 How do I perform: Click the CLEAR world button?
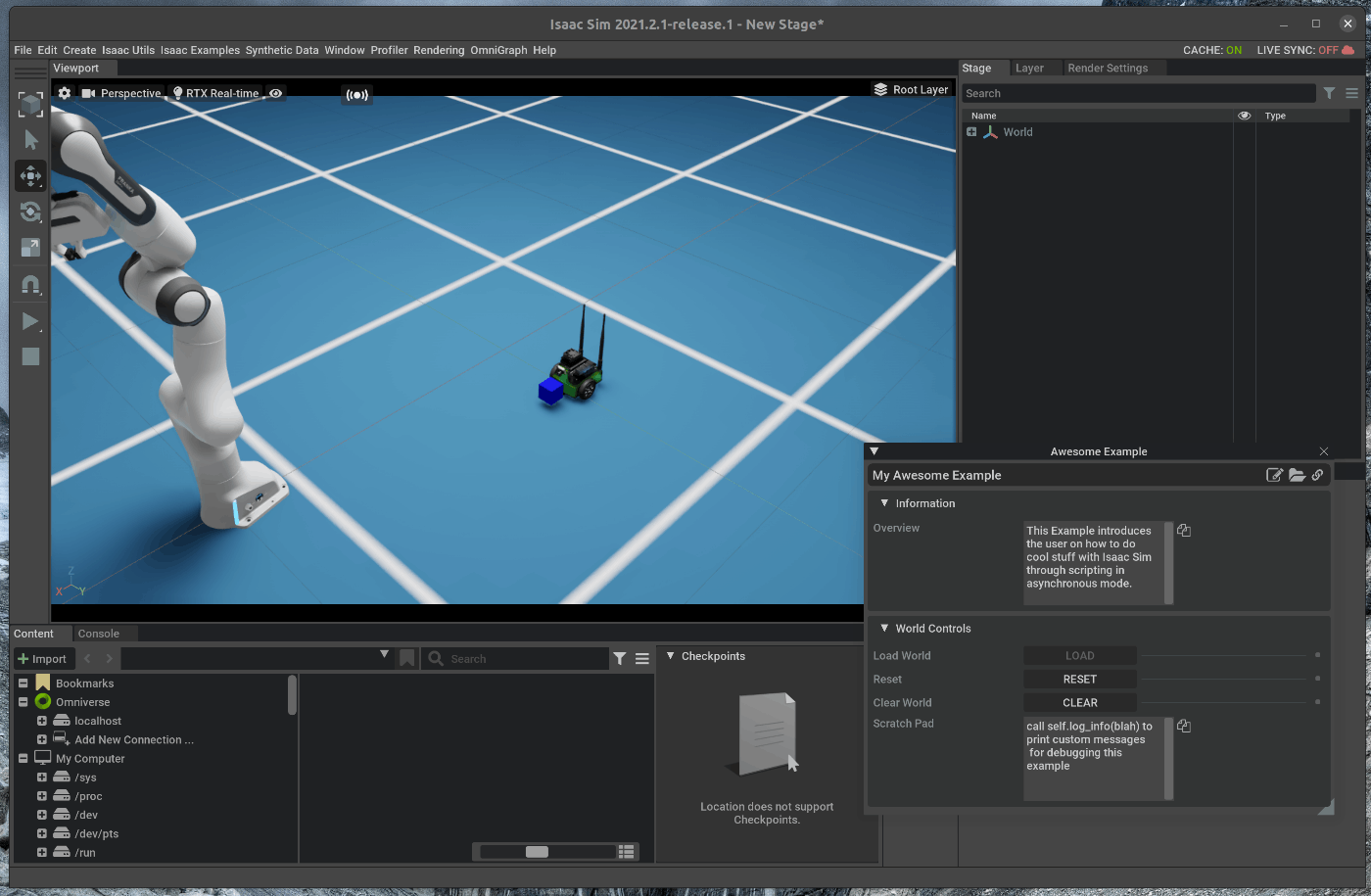(x=1080, y=703)
